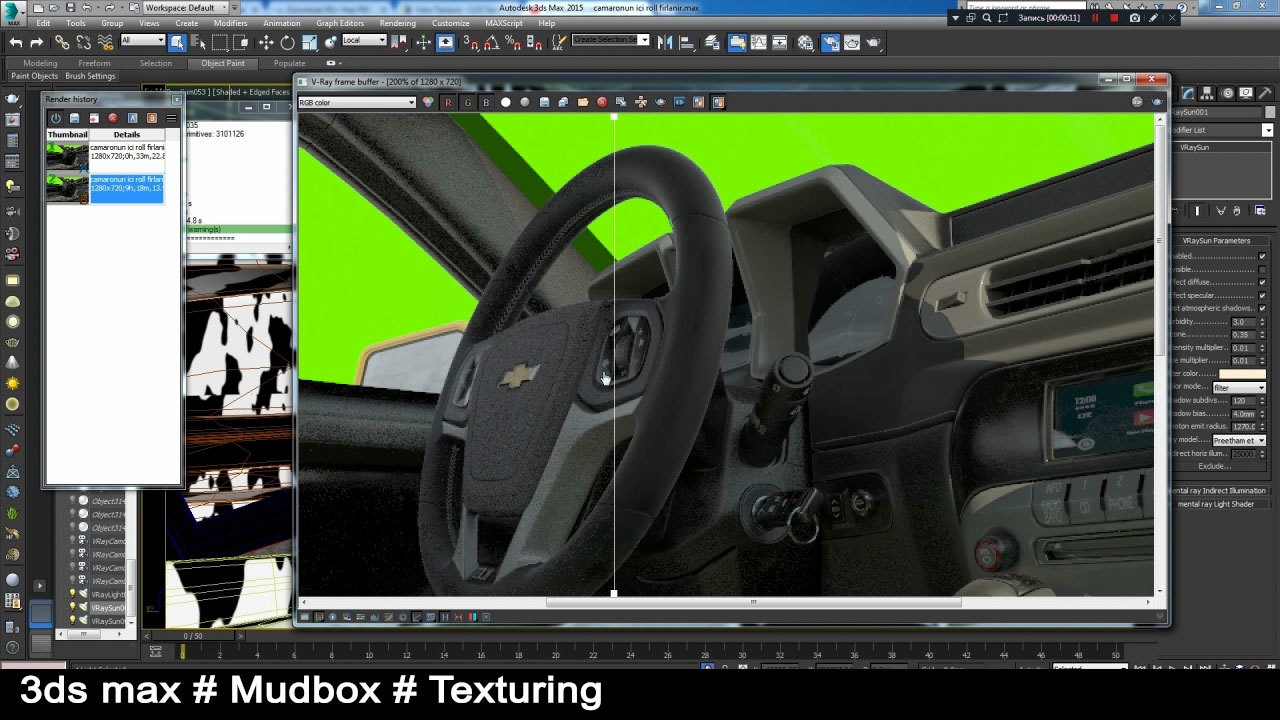Open the RGB color channel dropdown
Viewport: 1280px width, 720px height.
pos(357,102)
